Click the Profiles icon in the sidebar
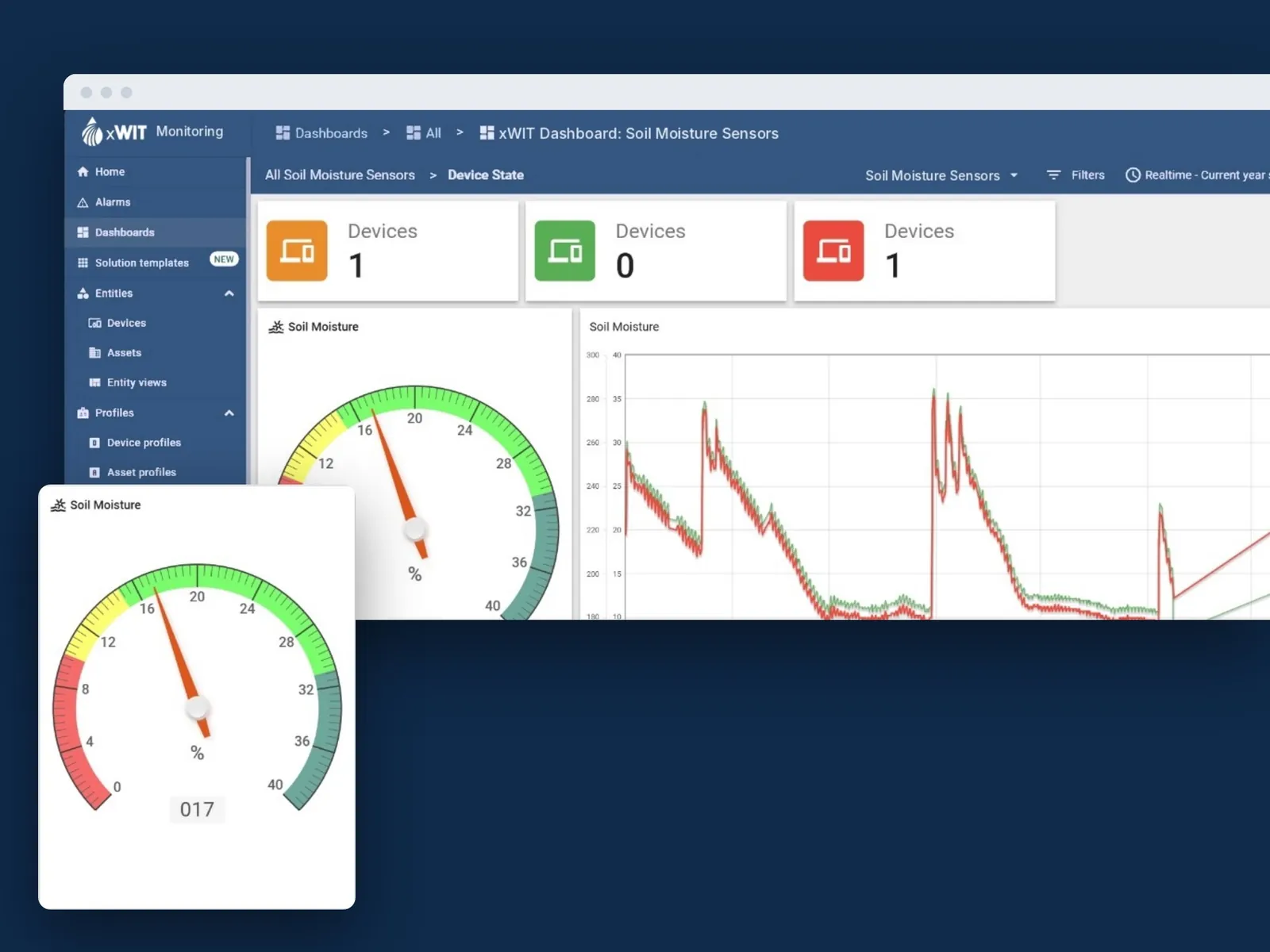The width and height of the screenshot is (1270, 952). pos(83,413)
